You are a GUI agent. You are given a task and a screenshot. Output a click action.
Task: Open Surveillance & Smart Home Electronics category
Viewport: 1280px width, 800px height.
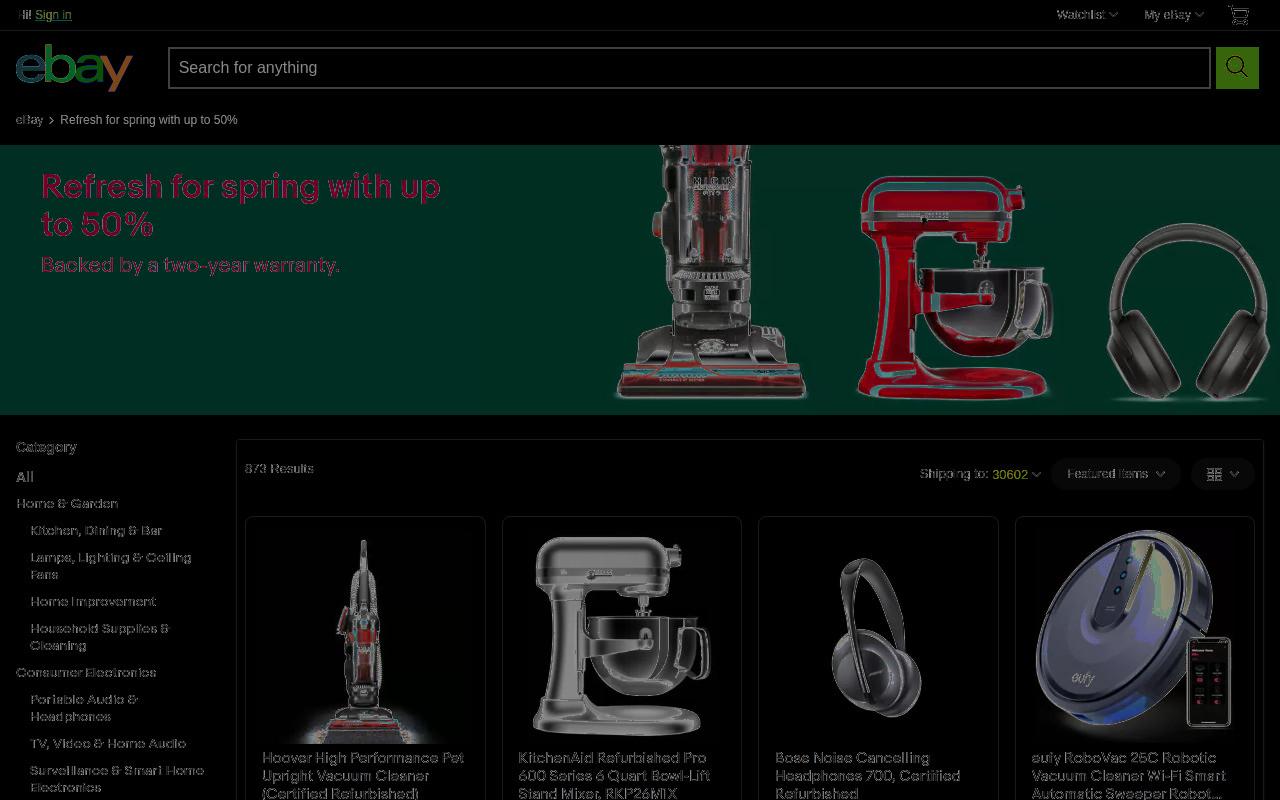click(117, 779)
